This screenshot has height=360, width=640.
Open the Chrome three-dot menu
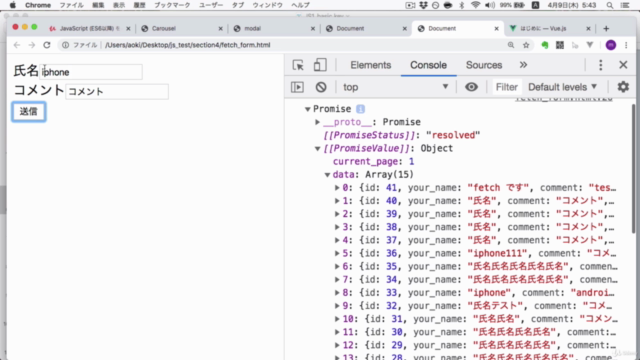pos(627,45)
